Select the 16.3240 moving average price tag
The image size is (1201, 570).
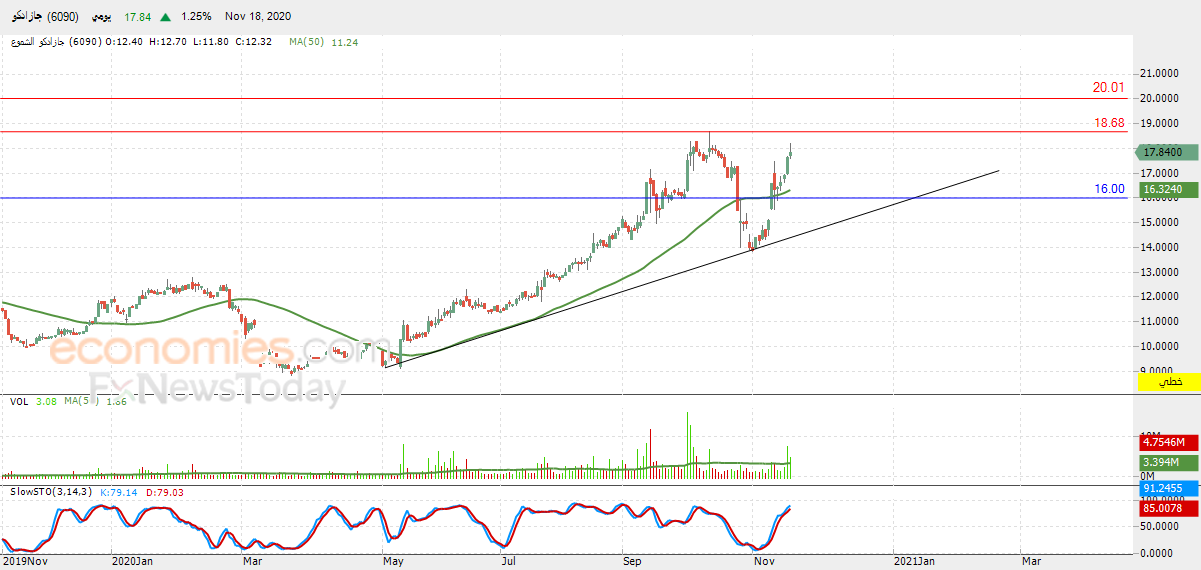[x=1167, y=189]
